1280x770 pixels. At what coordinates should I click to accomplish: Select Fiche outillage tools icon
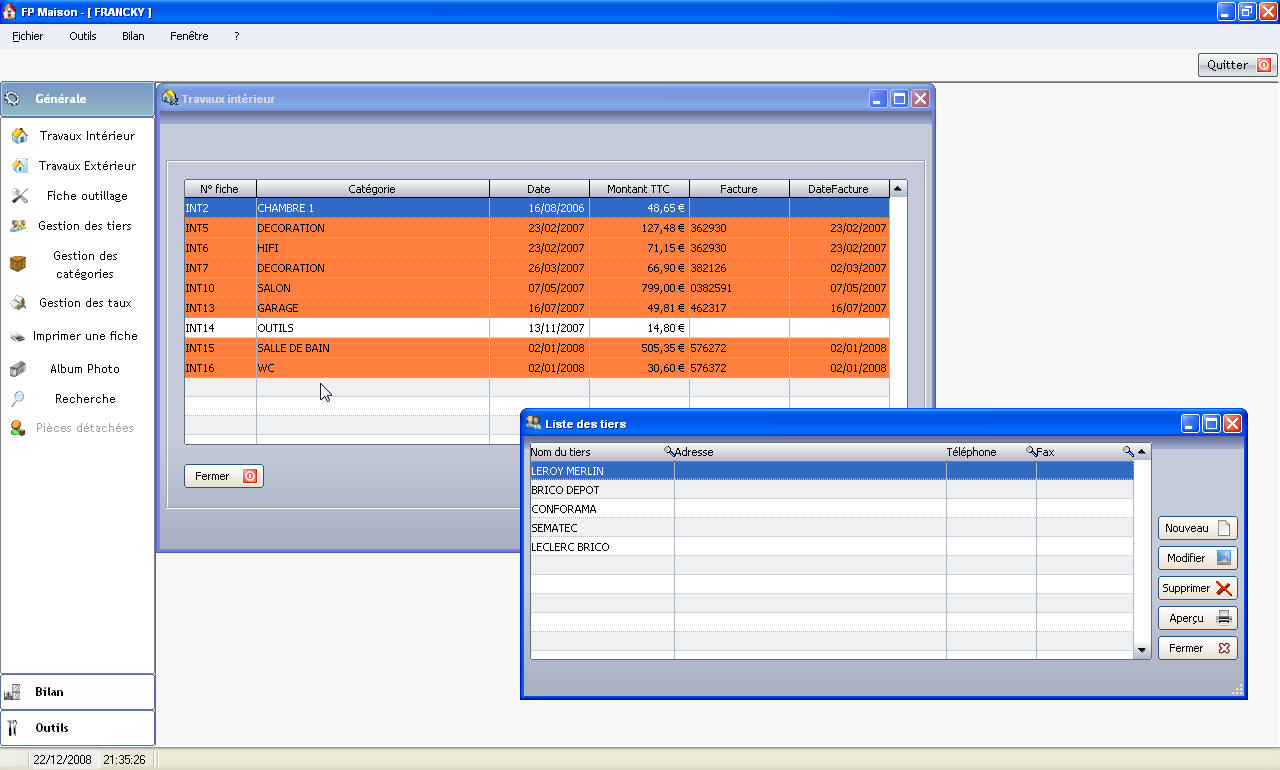point(19,196)
